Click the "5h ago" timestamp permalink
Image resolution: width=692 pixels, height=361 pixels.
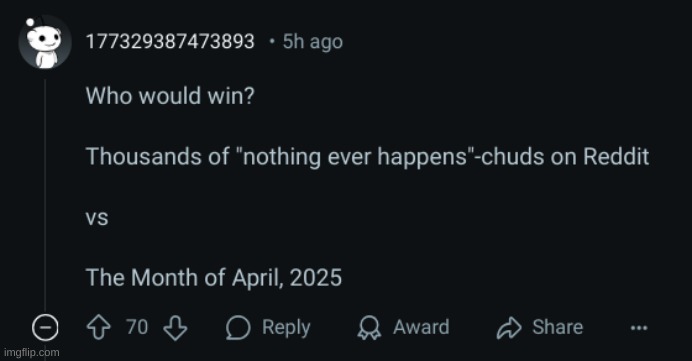click(x=312, y=42)
